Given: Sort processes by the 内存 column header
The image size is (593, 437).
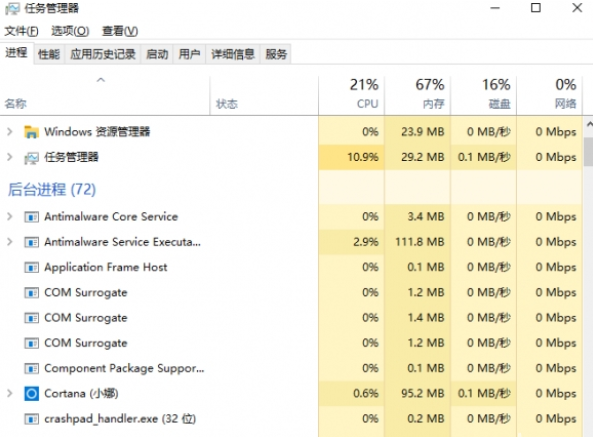Looking at the screenshot, I should point(418,96).
